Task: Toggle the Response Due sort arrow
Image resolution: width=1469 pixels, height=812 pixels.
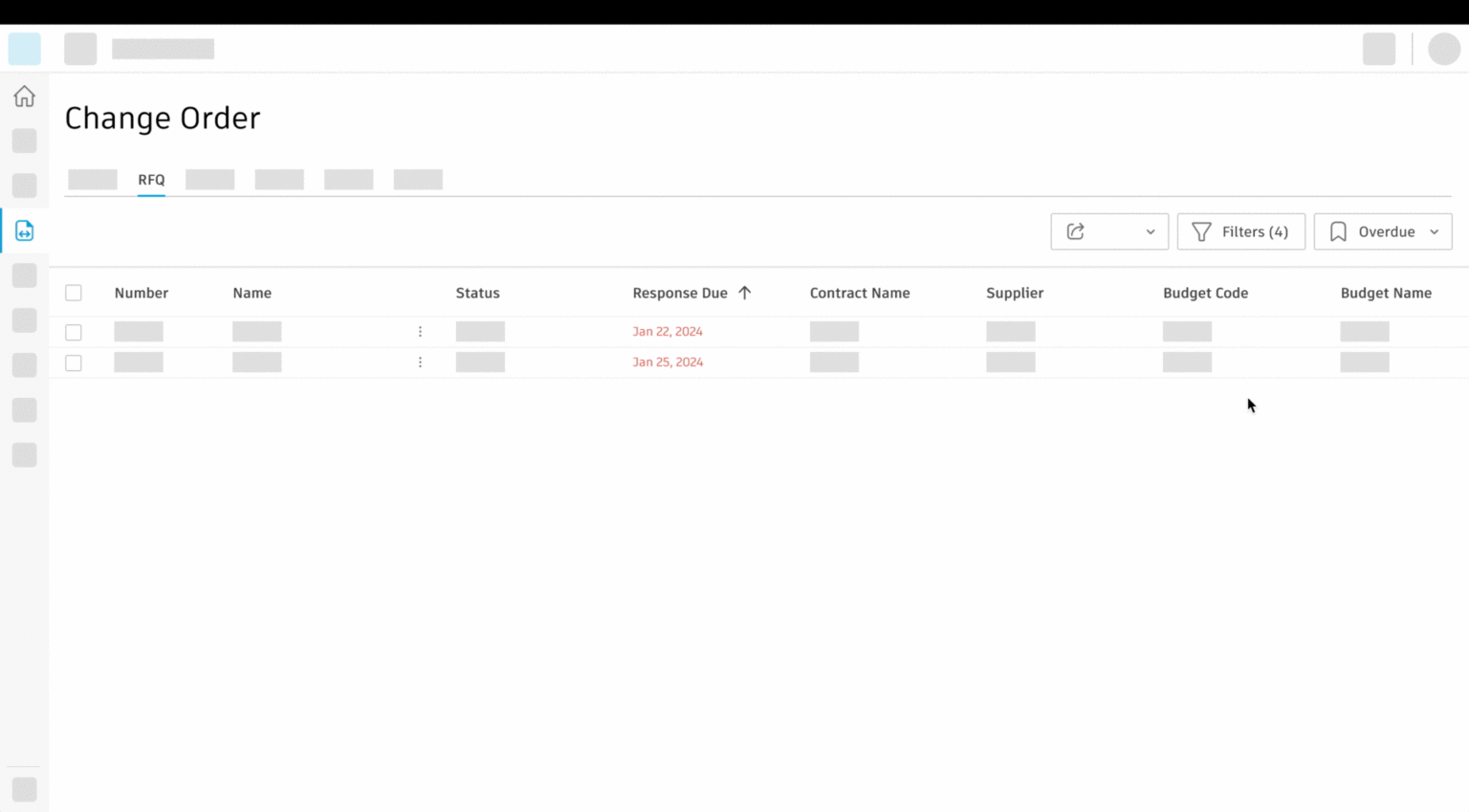Action: [x=744, y=293]
